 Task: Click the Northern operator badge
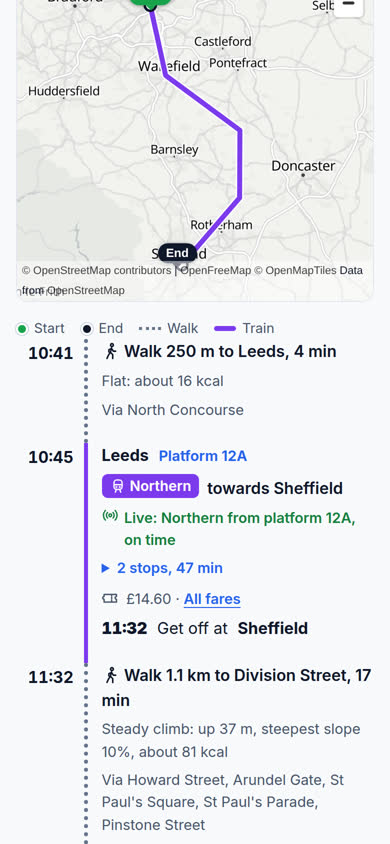coord(151,486)
